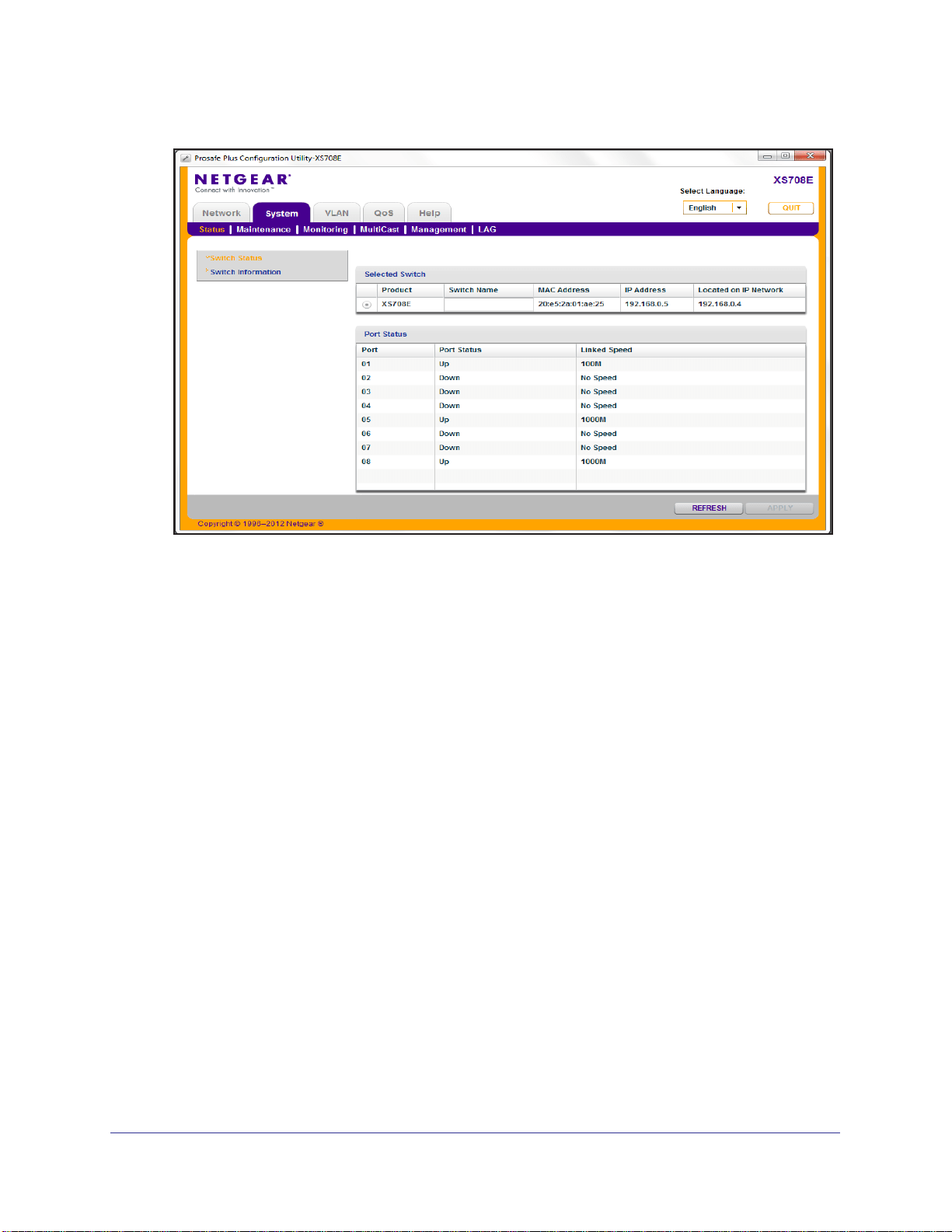Open Switch Information in sidebar
952x1232 pixels.
coord(245,272)
